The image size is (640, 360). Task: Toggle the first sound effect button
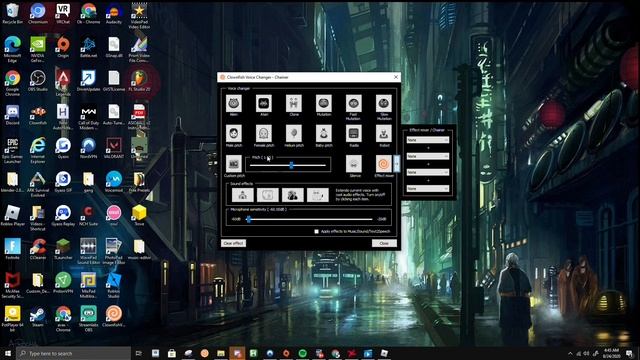coord(242,195)
